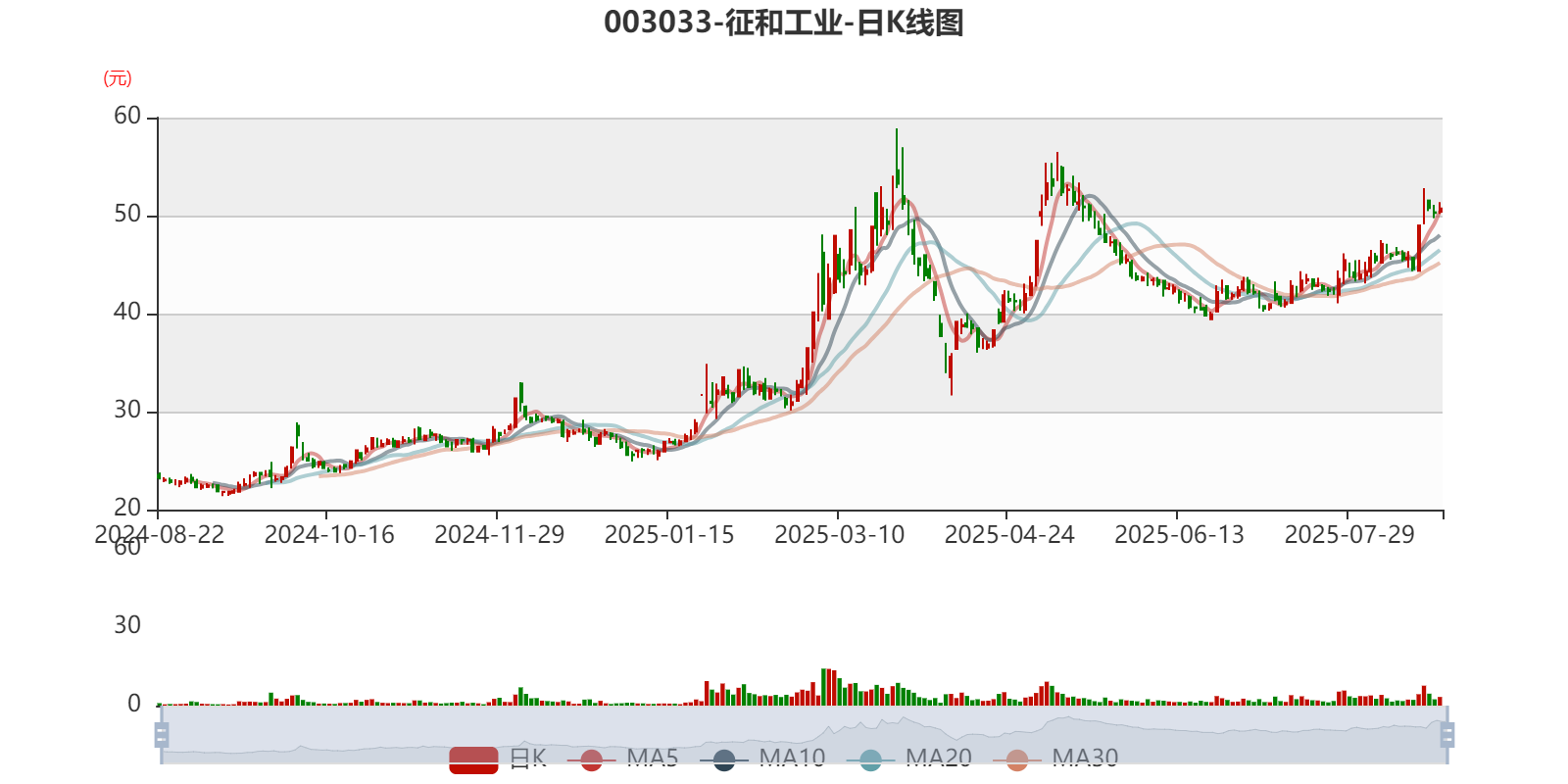Click the 2025-04-24 date axis label
This screenshot has height=784, width=1568.
pyautogui.click(x=1009, y=534)
